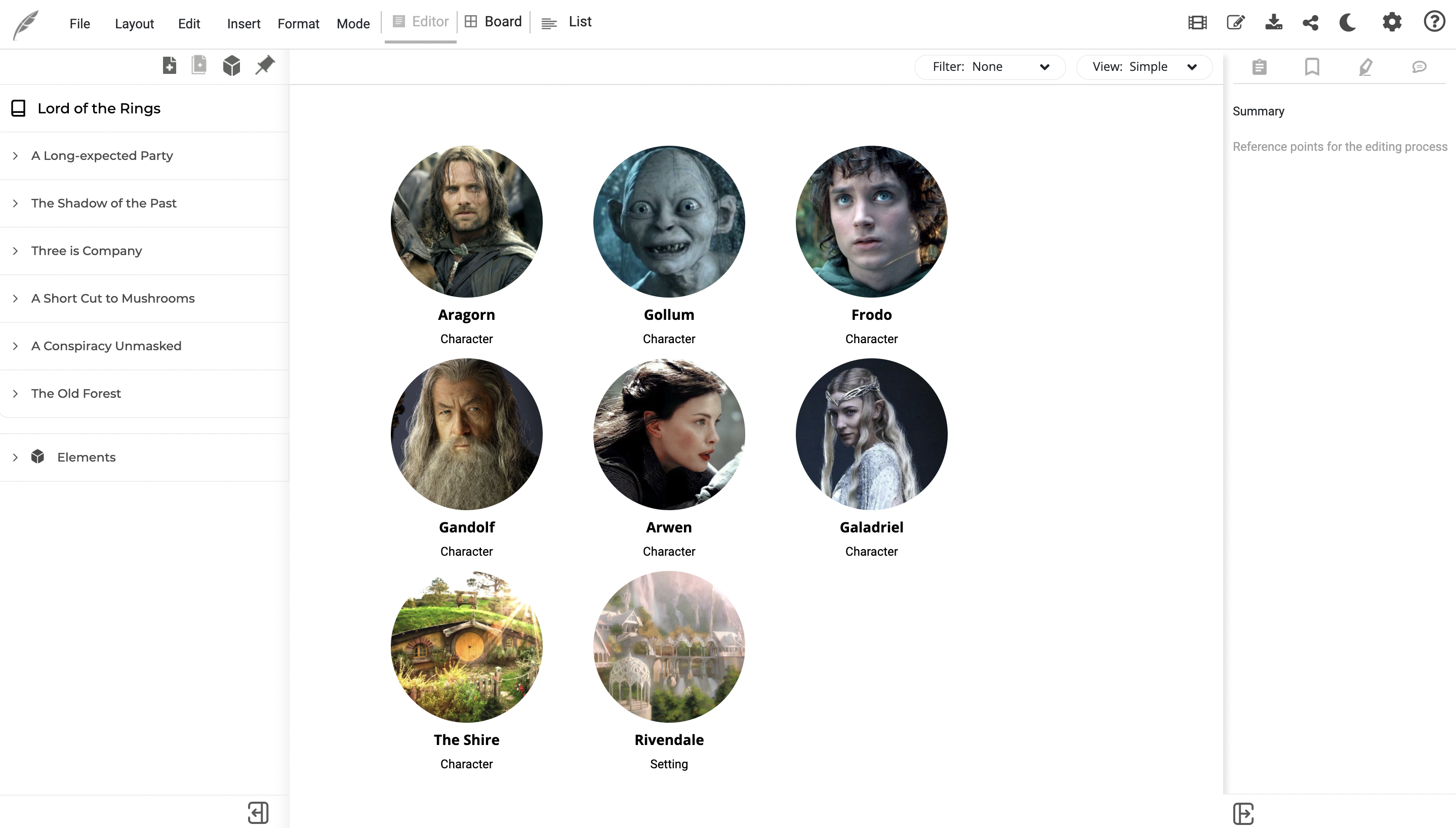Click the greyed duplicate document icon
The width and height of the screenshot is (1456, 828).
click(199, 65)
